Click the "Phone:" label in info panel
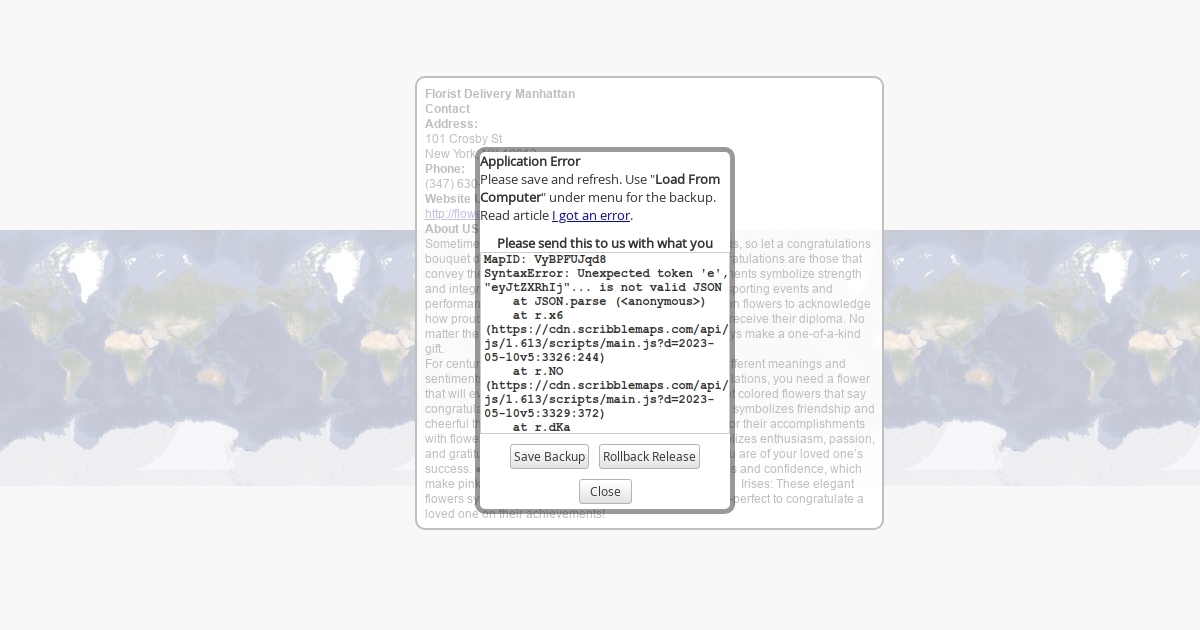 444,169
